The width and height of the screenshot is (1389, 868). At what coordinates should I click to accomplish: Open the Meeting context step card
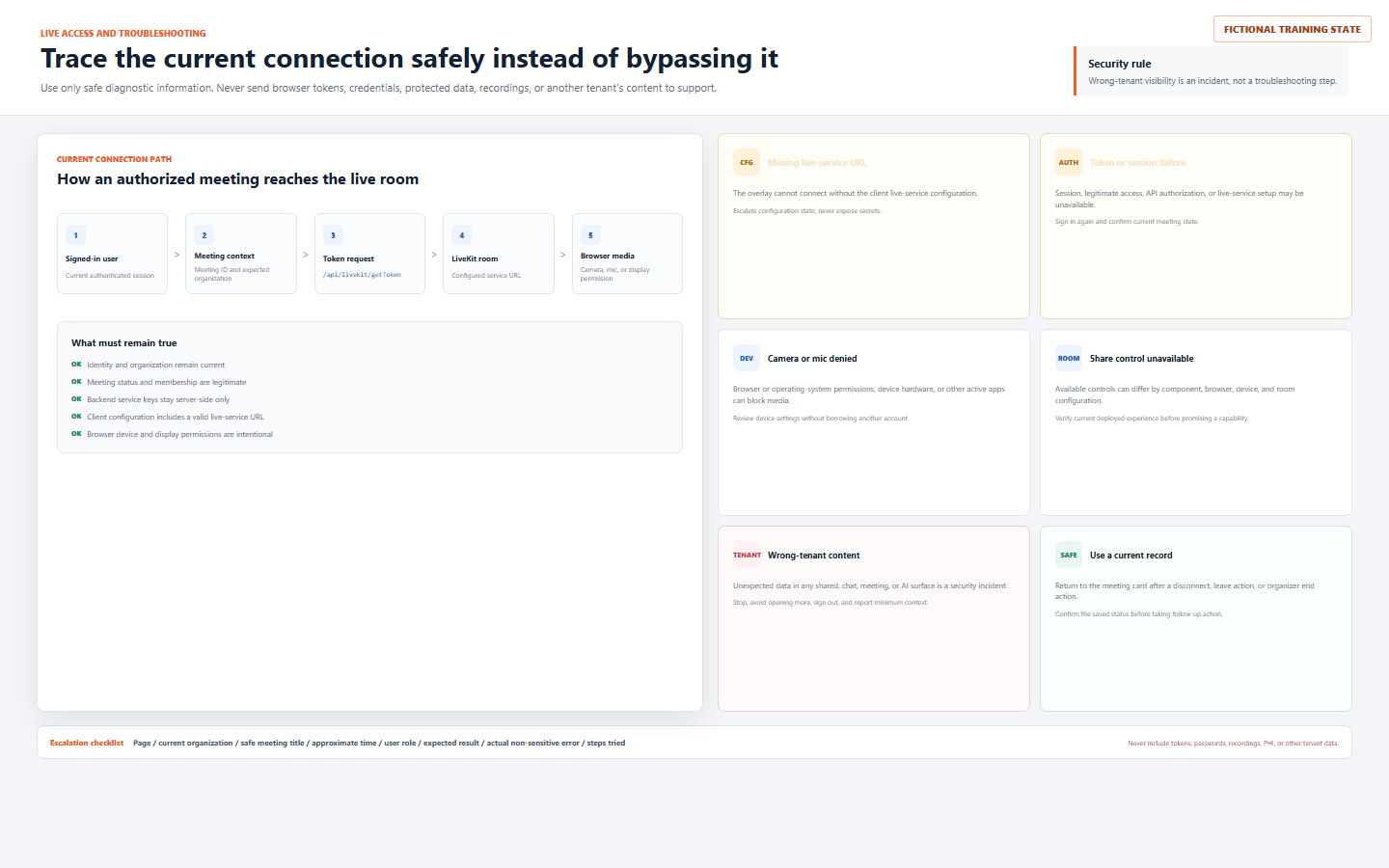click(241, 254)
